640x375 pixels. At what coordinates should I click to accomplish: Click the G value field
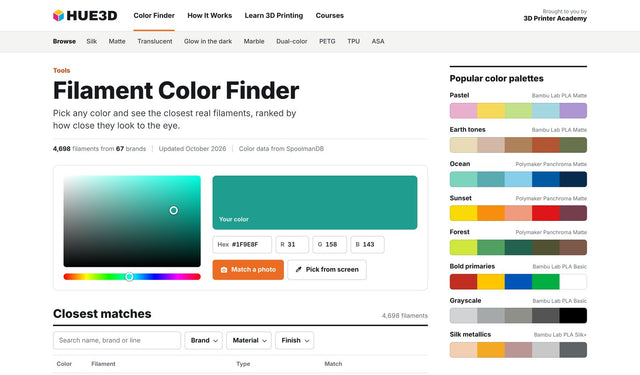(329, 244)
